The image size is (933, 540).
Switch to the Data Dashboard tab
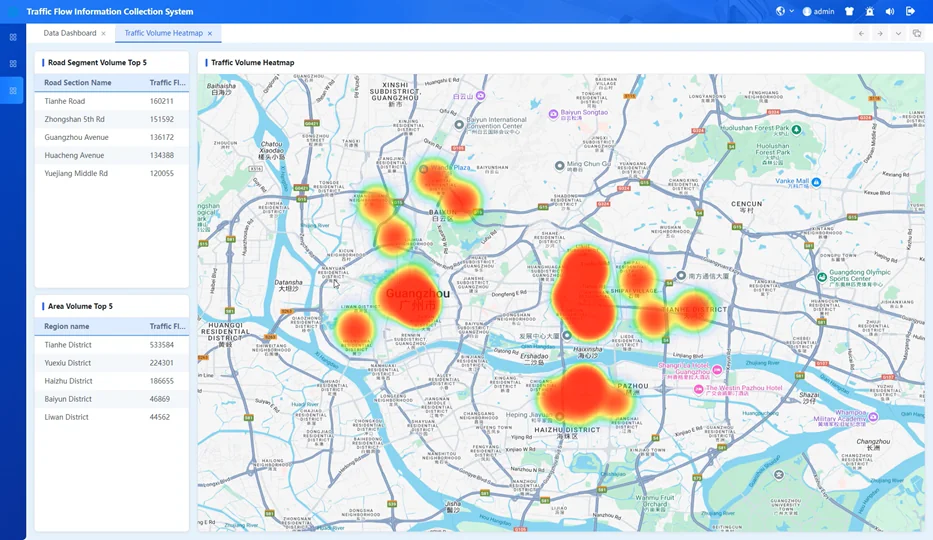coord(70,33)
